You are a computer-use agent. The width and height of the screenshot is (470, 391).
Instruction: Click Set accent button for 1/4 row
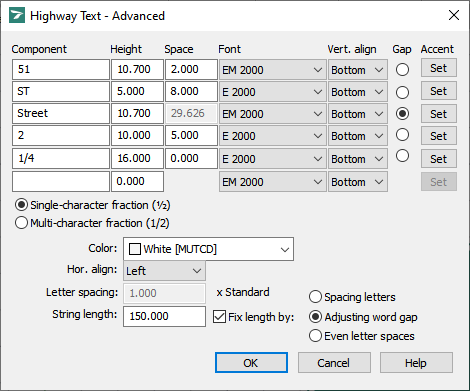438,159
